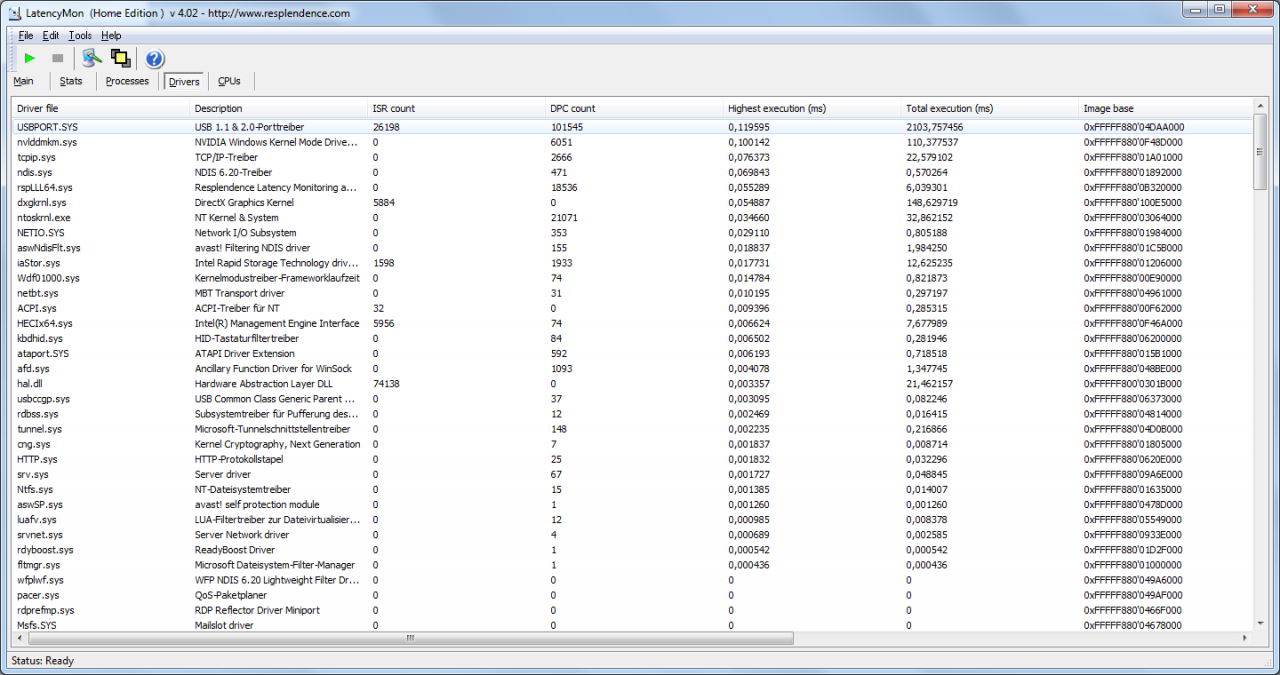Switch to the Processes tab
1280x675 pixels.
127,81
